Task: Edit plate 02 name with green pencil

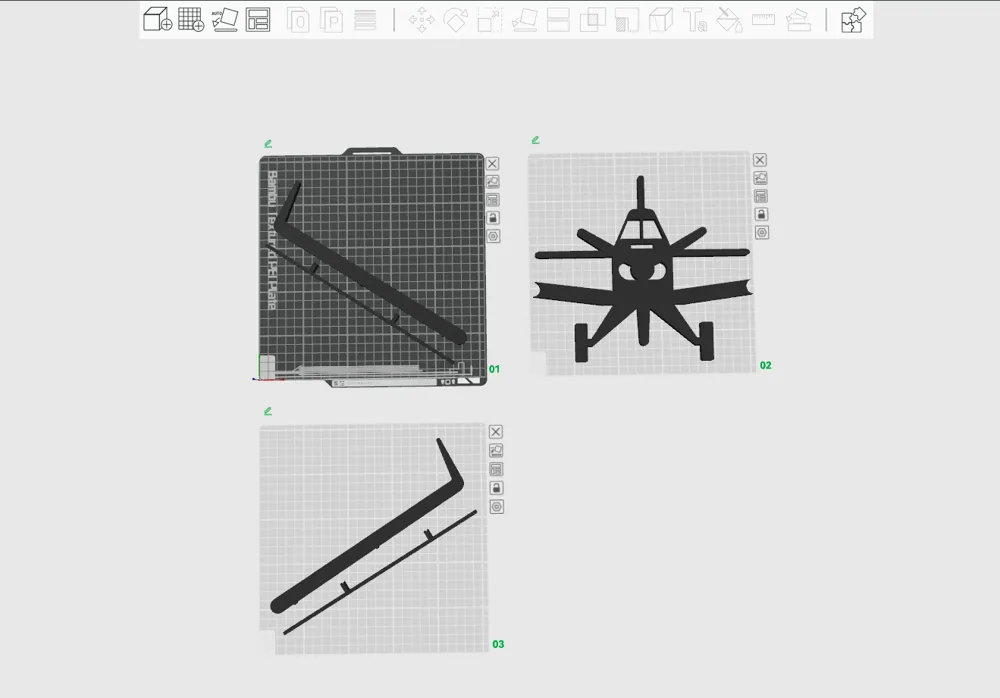Action: pos(536,140)
